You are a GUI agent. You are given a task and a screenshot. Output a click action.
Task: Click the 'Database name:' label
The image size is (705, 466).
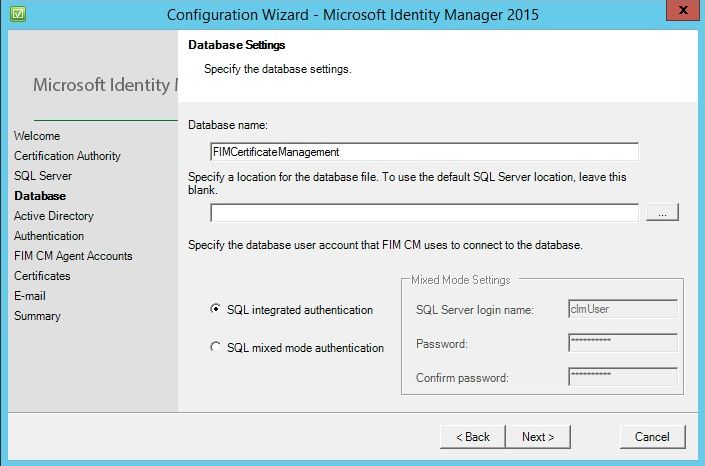228,125
